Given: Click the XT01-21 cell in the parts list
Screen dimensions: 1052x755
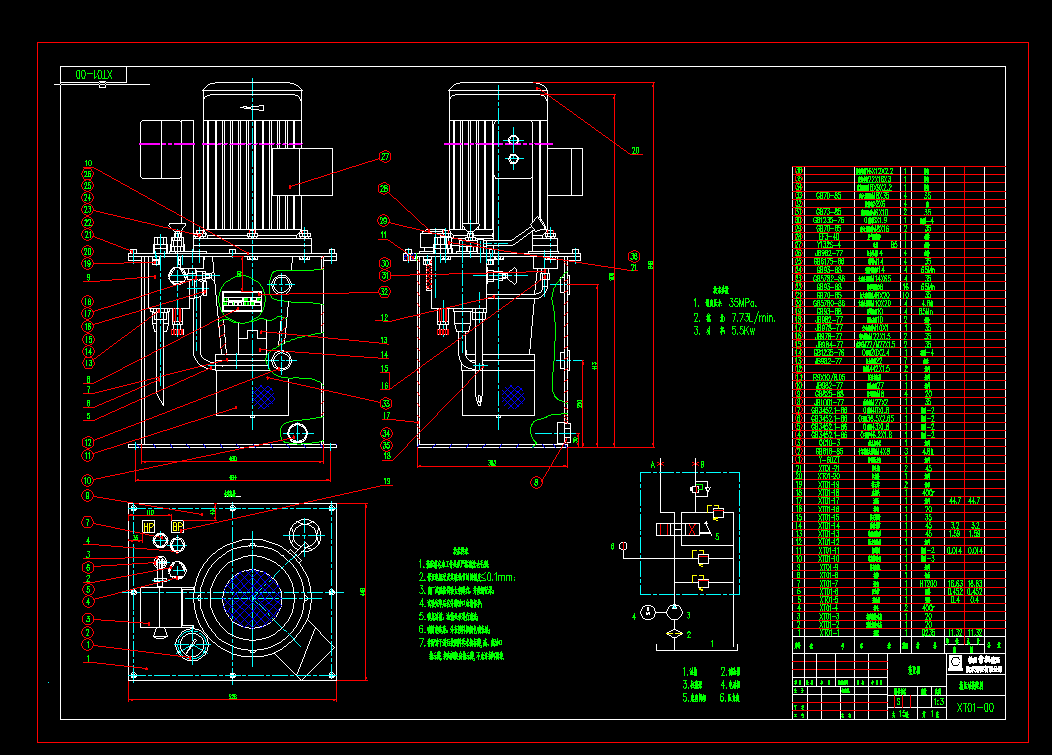Looking at the screenshot, I should pos(829,468).
